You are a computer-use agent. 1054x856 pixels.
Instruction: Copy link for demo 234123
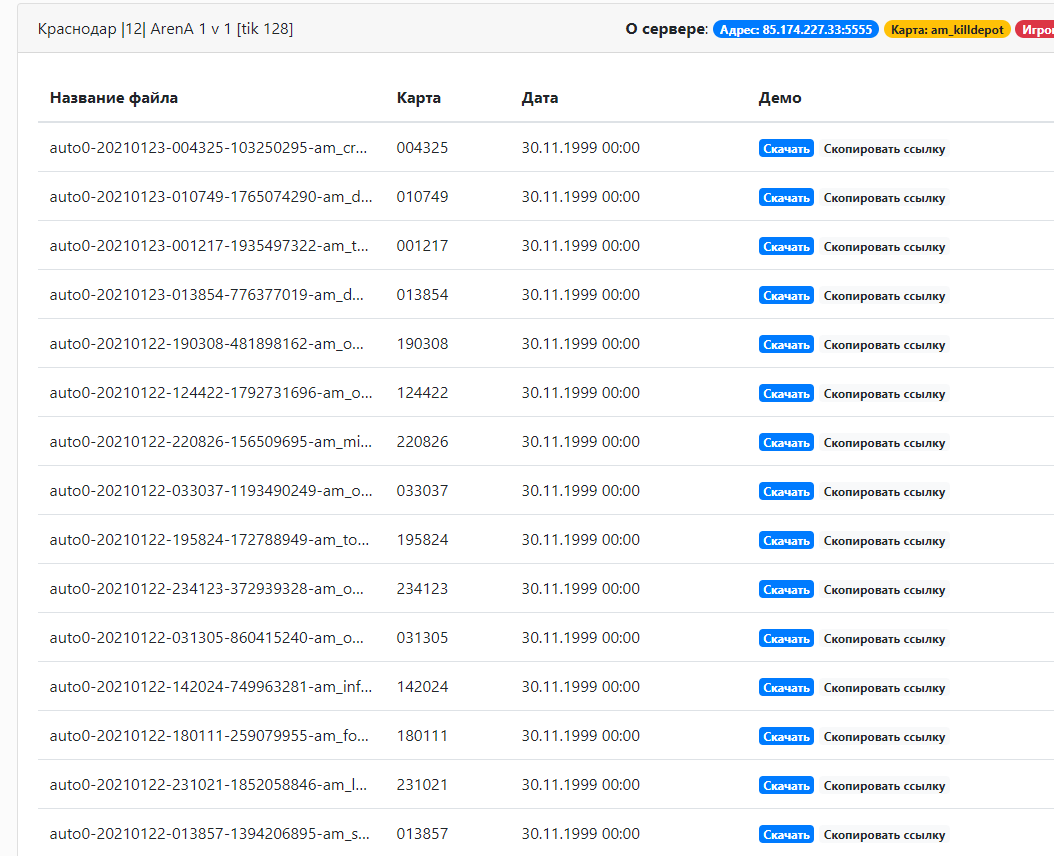click(x=884, y=590)
